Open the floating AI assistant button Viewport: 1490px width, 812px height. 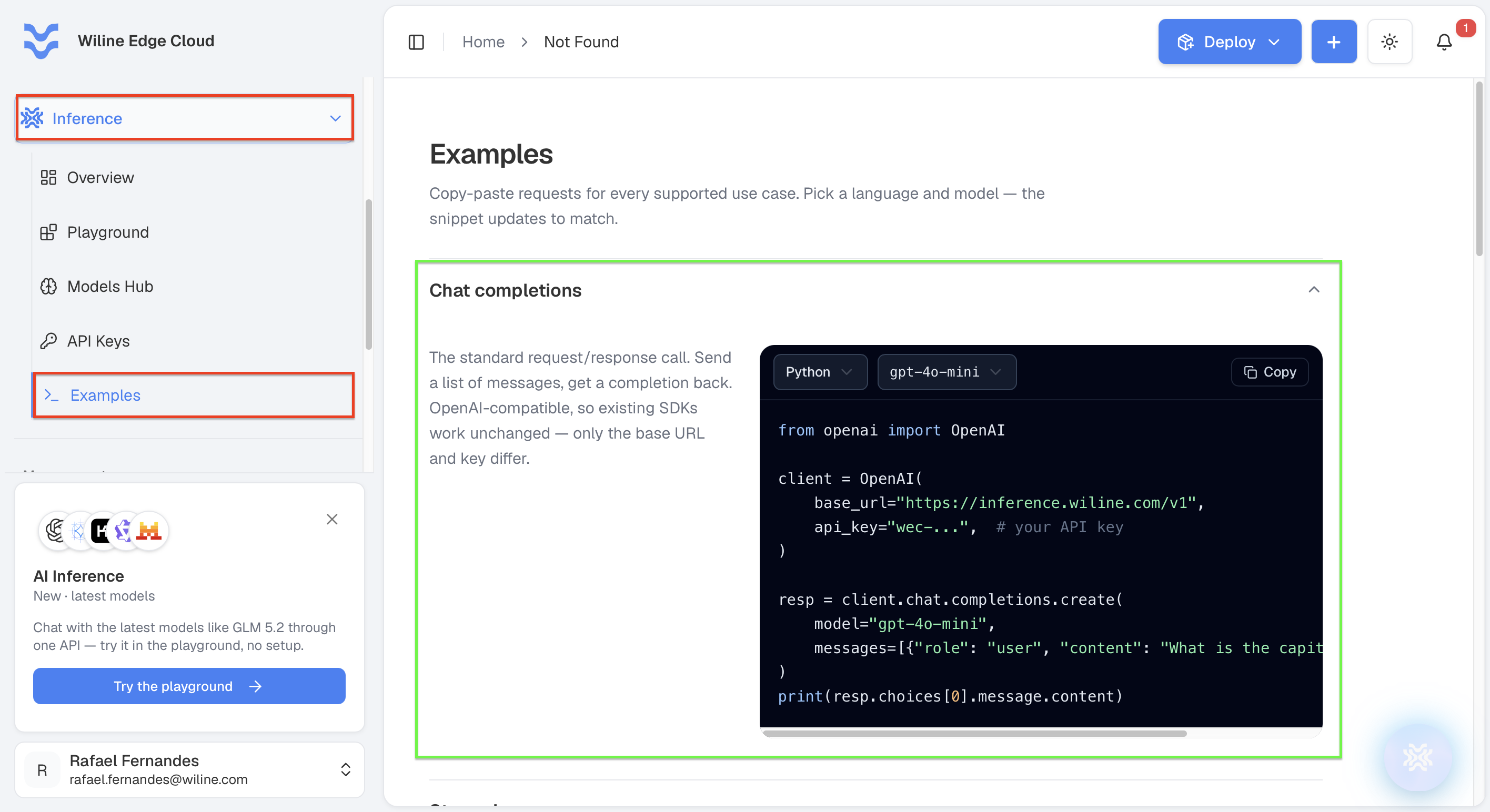tap(1417, 757)
